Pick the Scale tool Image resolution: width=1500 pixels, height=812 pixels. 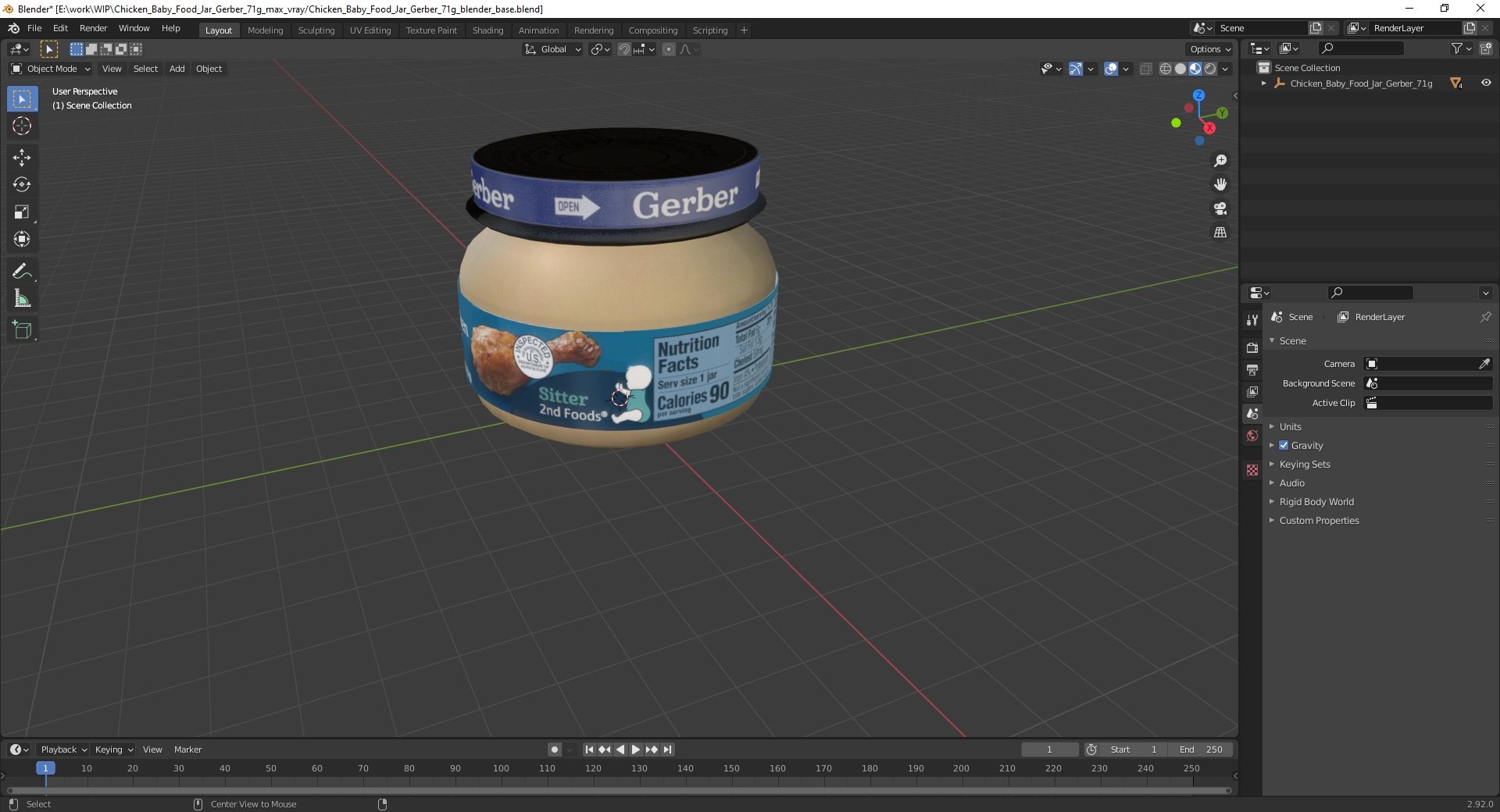(x=22, y=212)
